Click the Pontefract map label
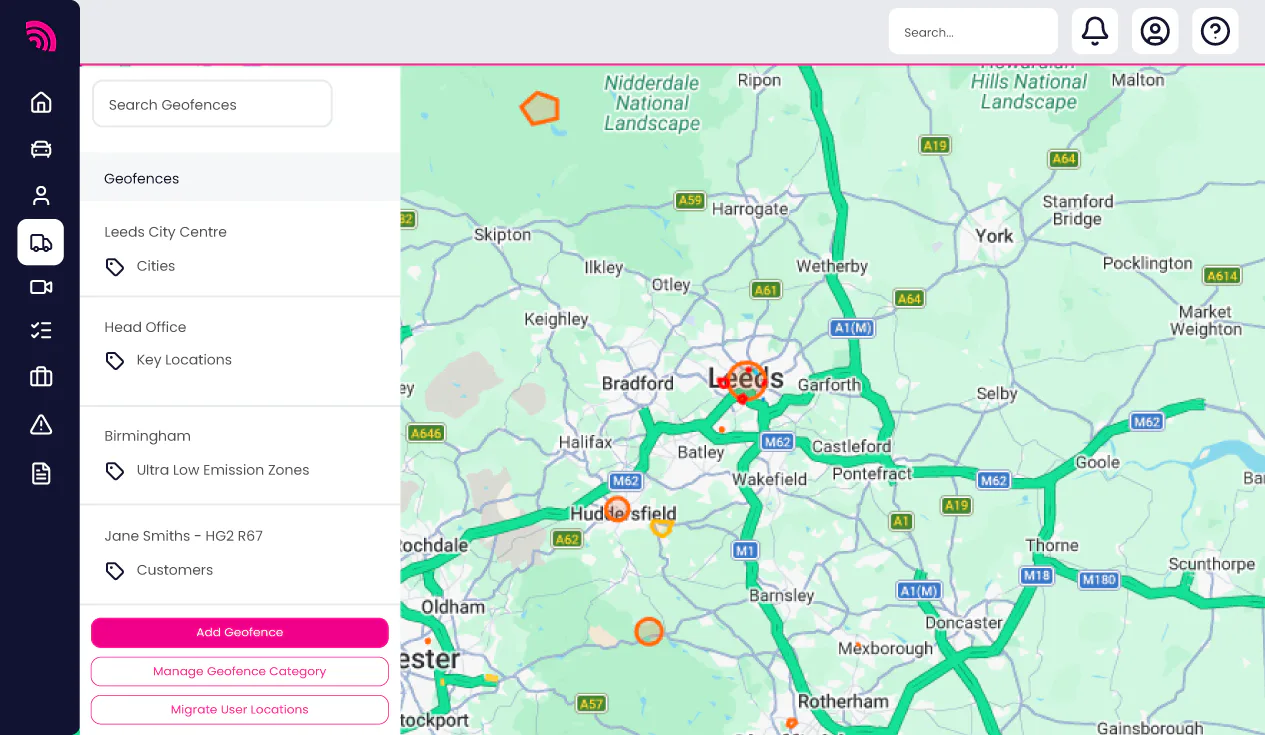Screen dimensions: 1265x735 point(872,474)
